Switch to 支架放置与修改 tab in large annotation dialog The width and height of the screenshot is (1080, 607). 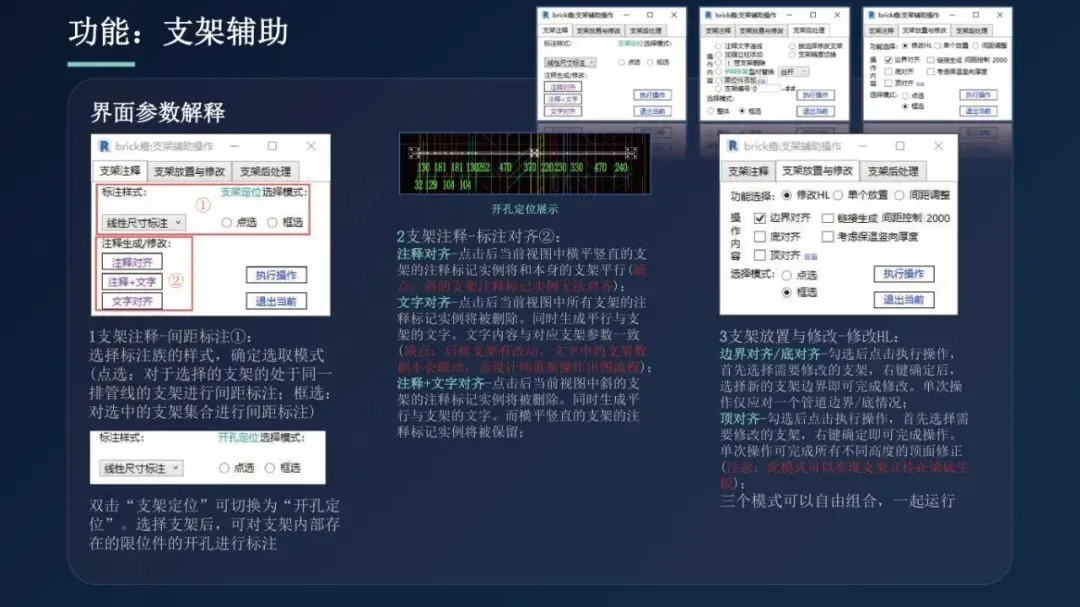click(x=189, y=172)
